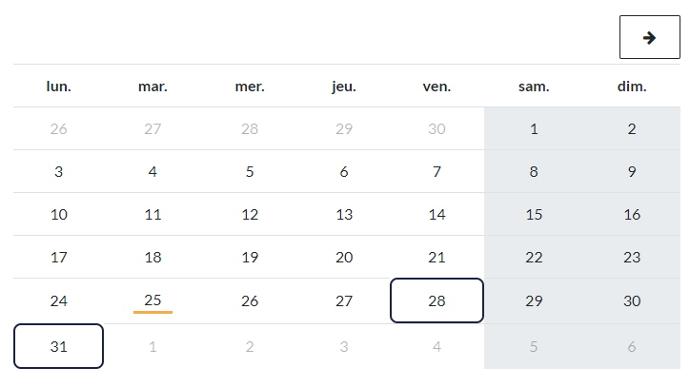Select Tuesday the 18th
Screen dimensions: 690x387
click(153, 257)
